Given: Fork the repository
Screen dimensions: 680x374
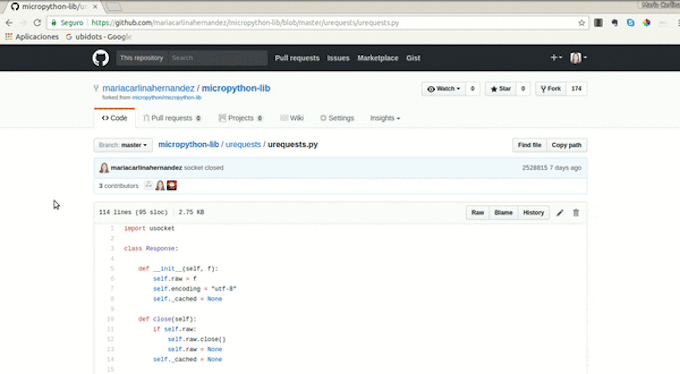Looking at the screenshot, I should pos(551,89).
